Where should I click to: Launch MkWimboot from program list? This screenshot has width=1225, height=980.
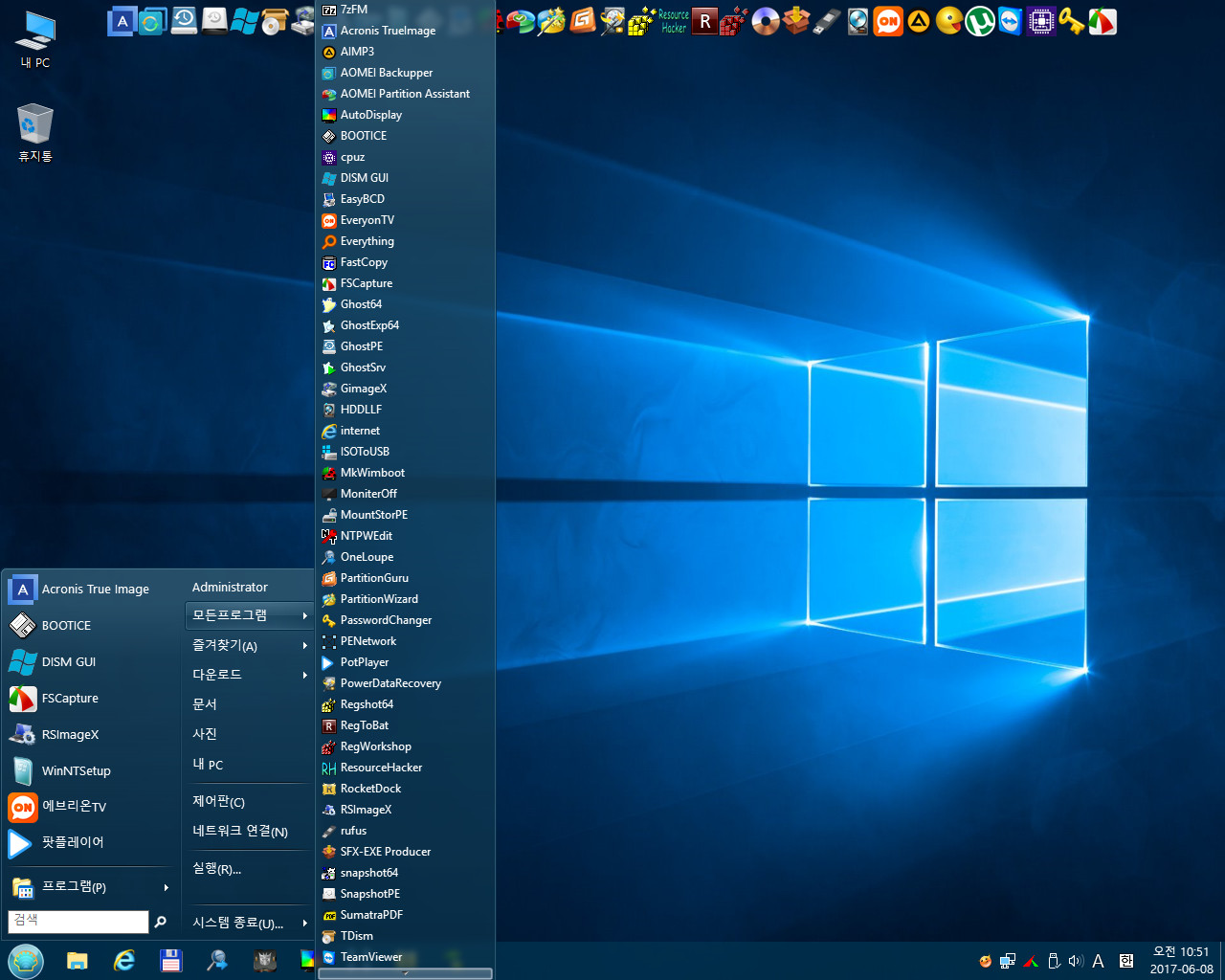(406, 473)
